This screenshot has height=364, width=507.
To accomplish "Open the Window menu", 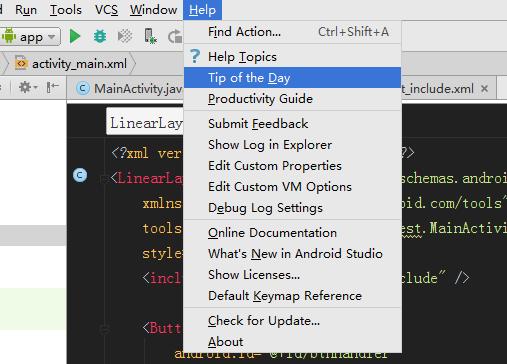I will (153, 10).
